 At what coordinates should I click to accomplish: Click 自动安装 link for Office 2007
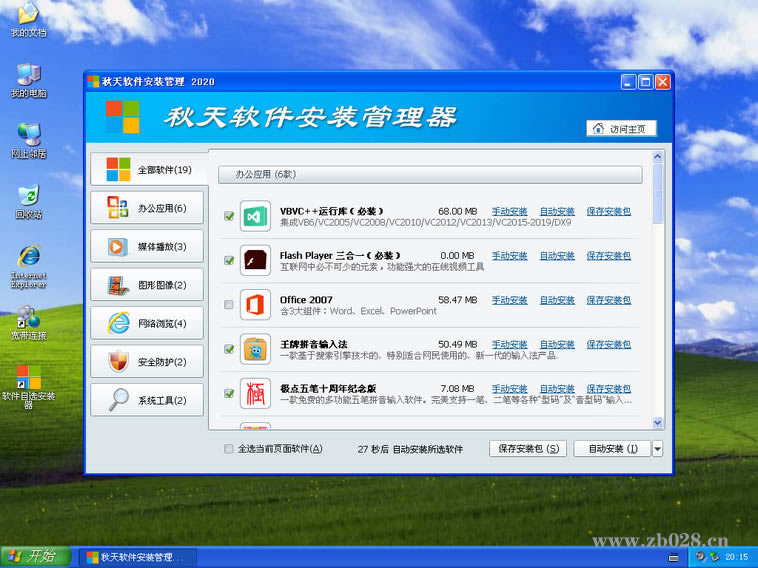pos(557,300)
